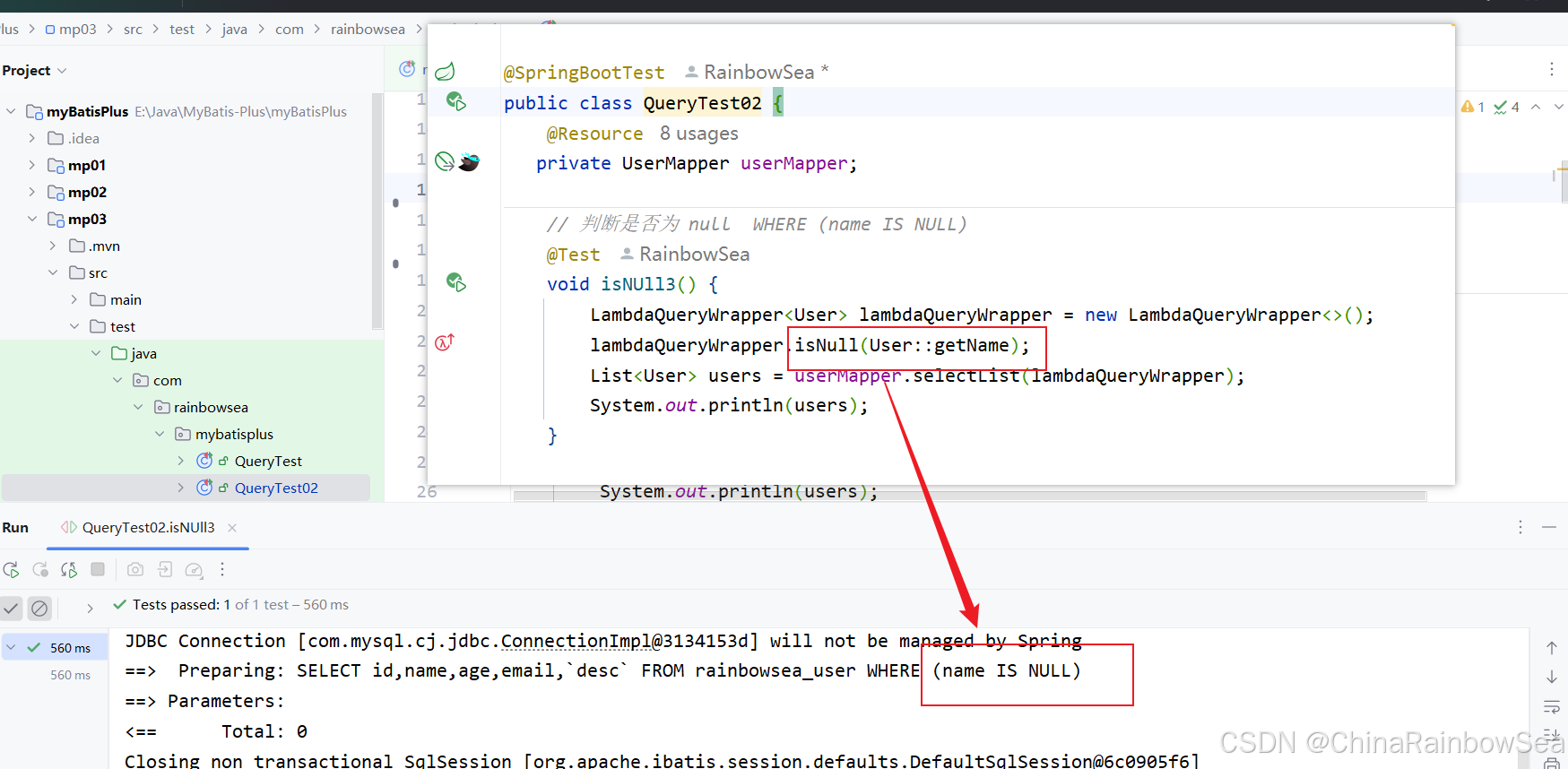Select the test folder in tree
The image size is (1568, 769).
click(x=123, y=326)
